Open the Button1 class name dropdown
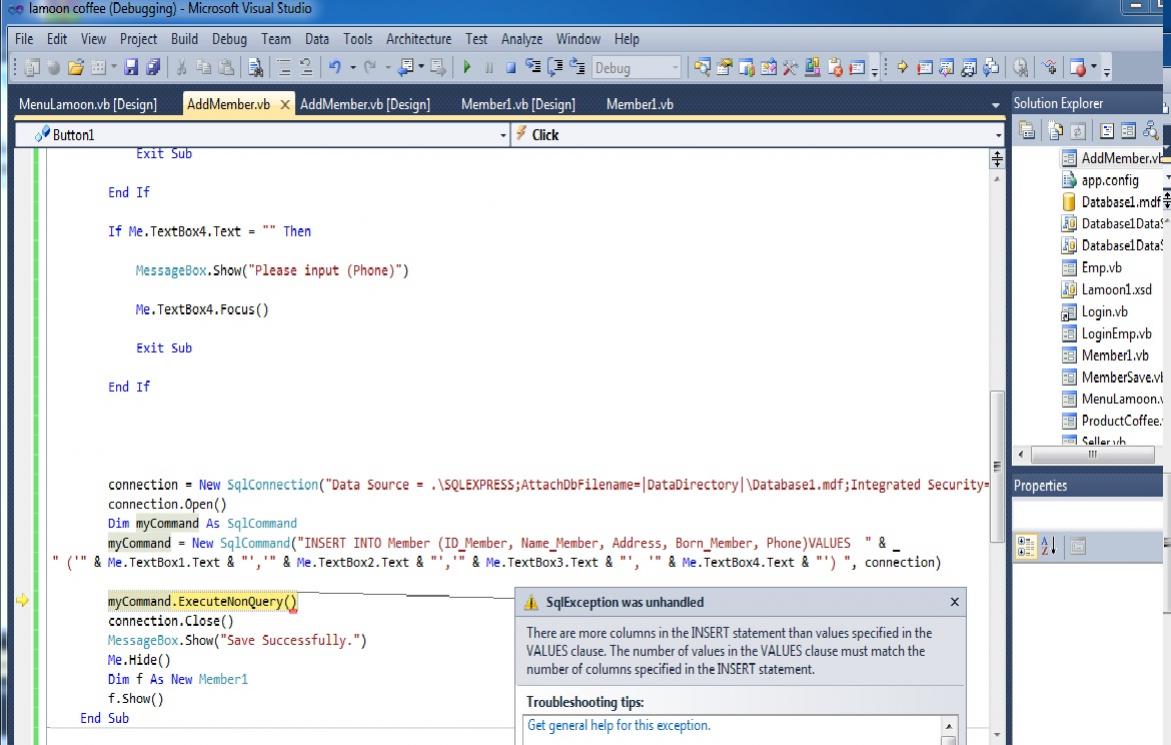Viewport: 1171px width, 745px height. 503,135
